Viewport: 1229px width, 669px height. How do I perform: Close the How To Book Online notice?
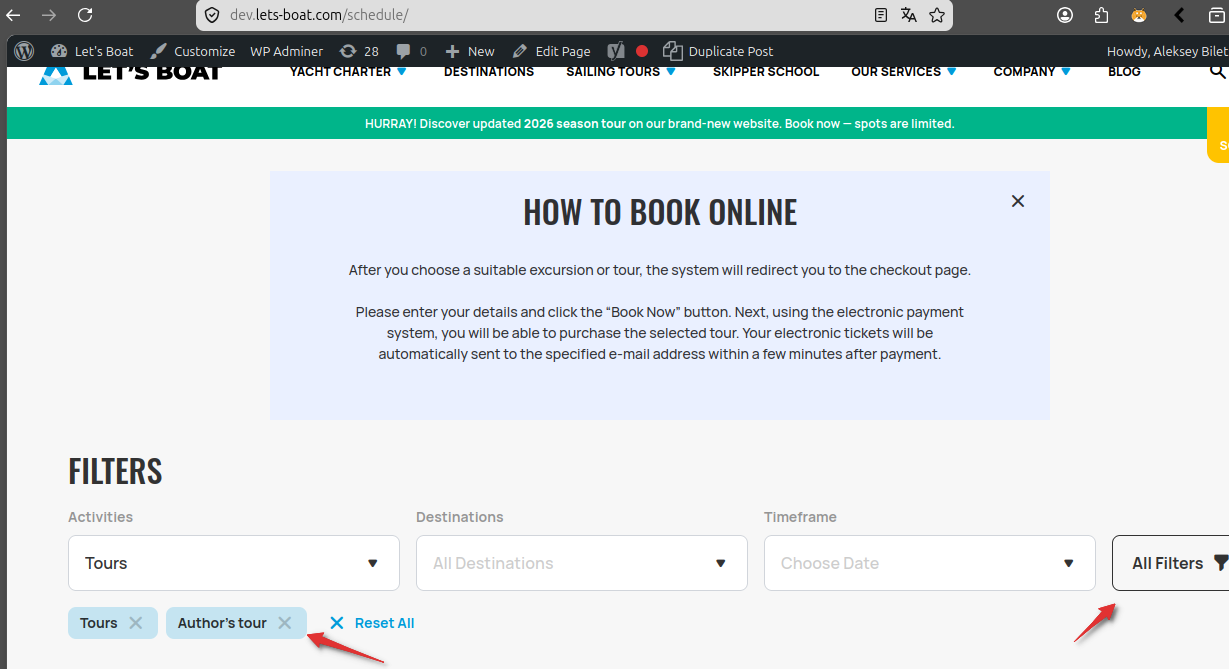tap(1018, 201)
